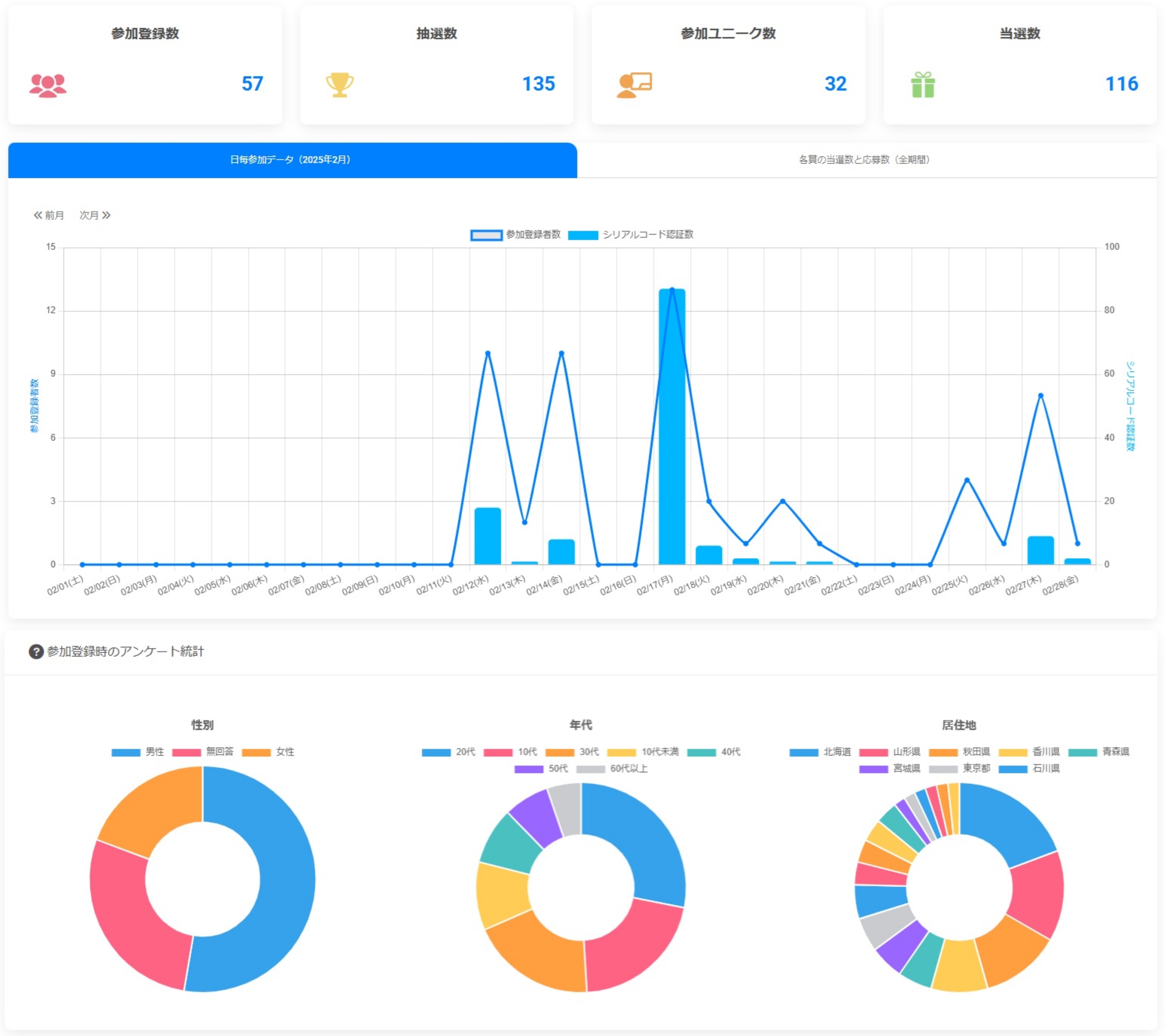Toggle 30代 in the 年代 legend
This screenshot has height=1036, width=1165.
tap(572, 752)
